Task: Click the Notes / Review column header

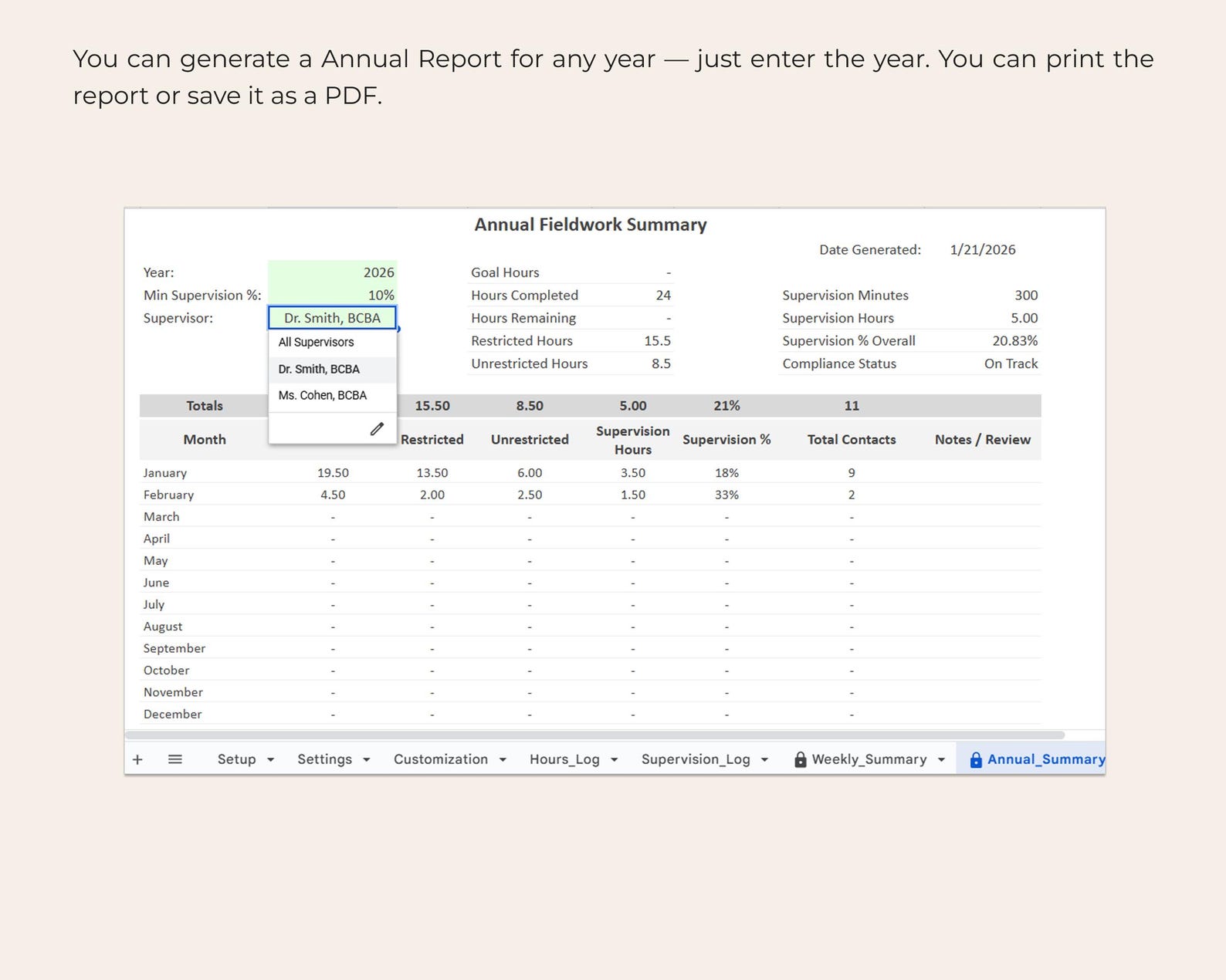Action: click(x=983, y=439)
